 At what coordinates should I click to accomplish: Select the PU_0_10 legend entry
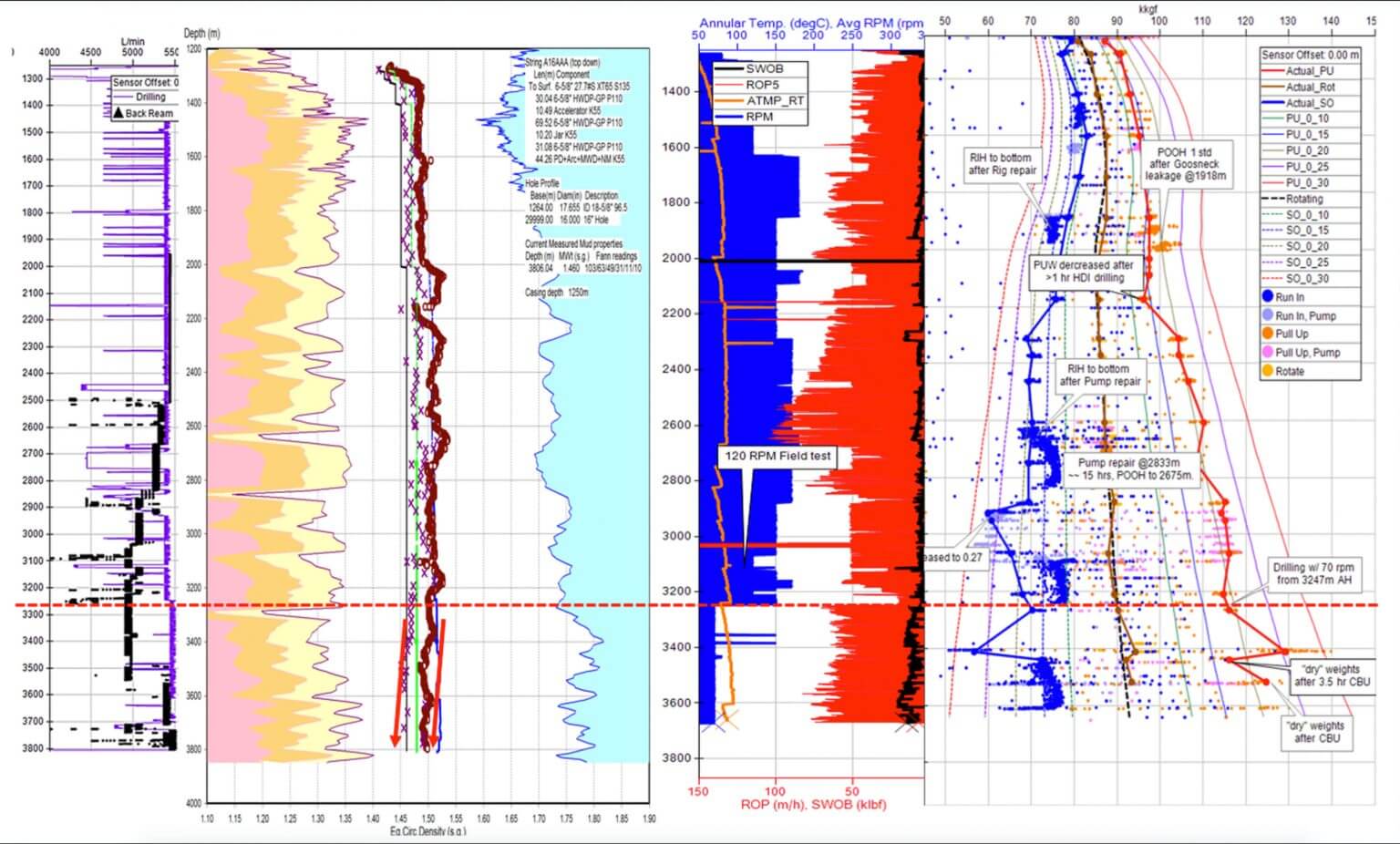[x=1295, y=119]
